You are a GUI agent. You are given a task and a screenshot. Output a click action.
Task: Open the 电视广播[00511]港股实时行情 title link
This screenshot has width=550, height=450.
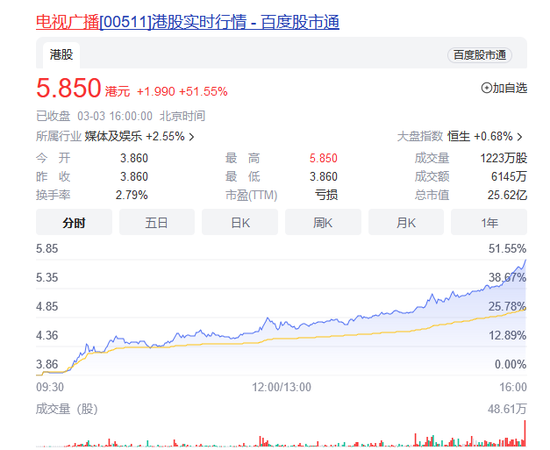tap(188, 22)
